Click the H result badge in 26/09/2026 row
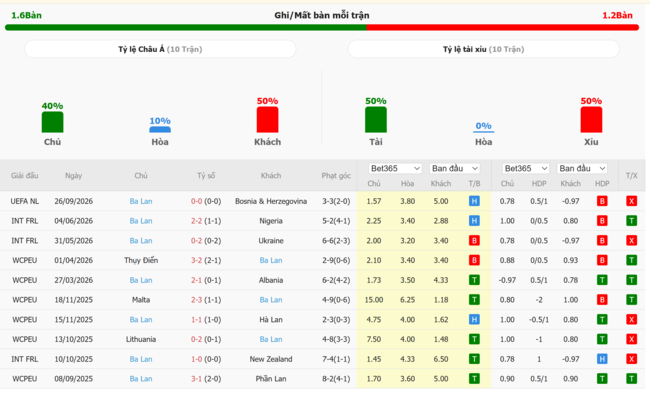 (x=474, y=201)
